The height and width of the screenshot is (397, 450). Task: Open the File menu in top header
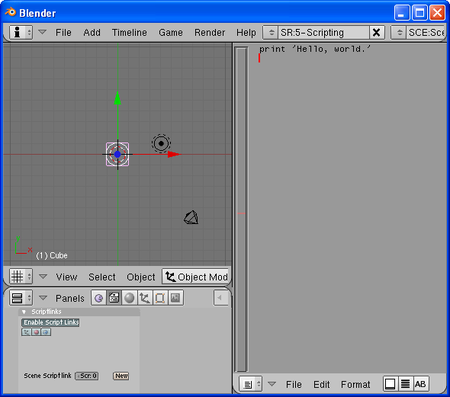(63, 32)
